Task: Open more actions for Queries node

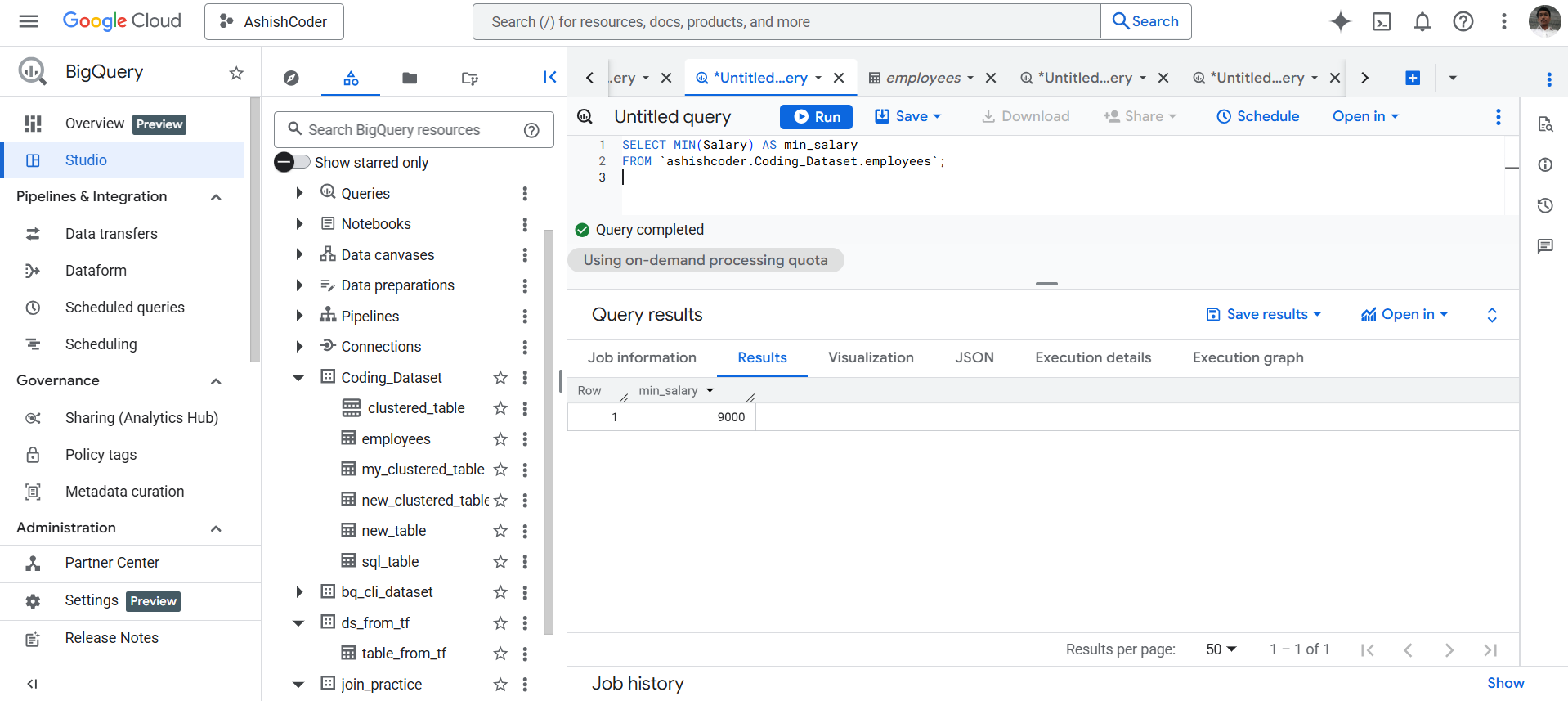Action: pos(525,193)
